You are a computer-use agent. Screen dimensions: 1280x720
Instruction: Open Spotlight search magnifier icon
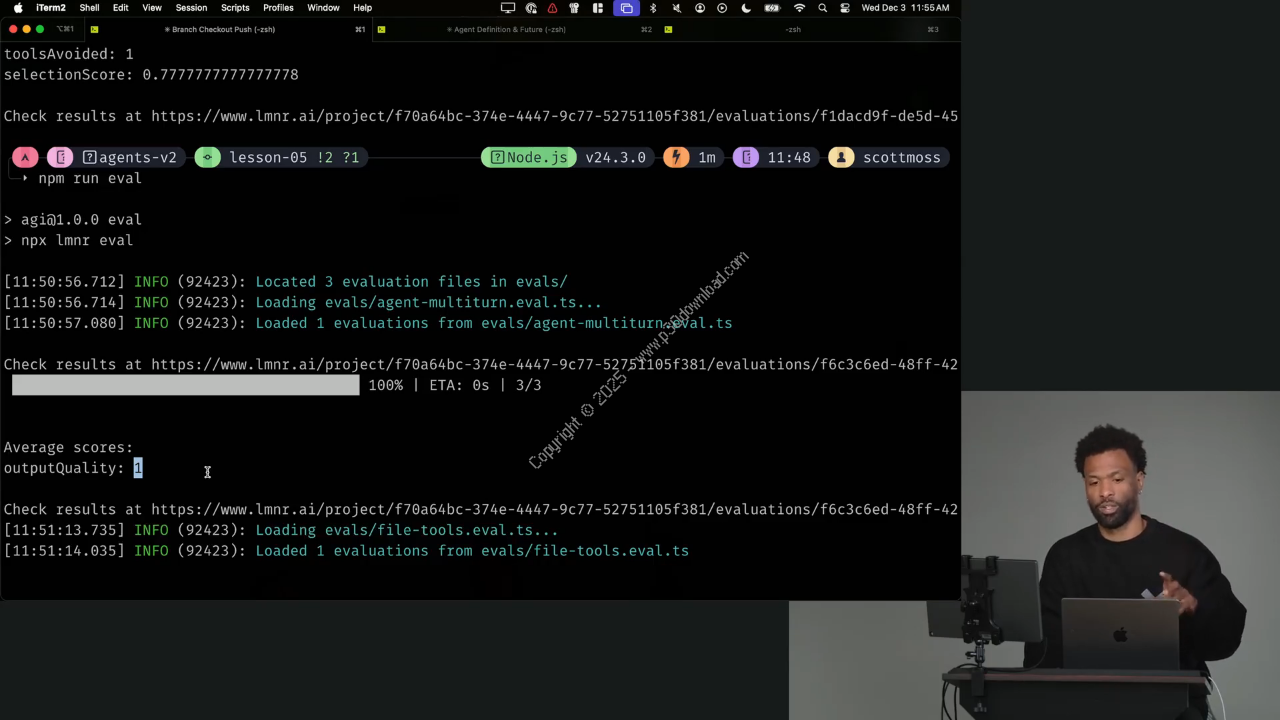point(822,8)
